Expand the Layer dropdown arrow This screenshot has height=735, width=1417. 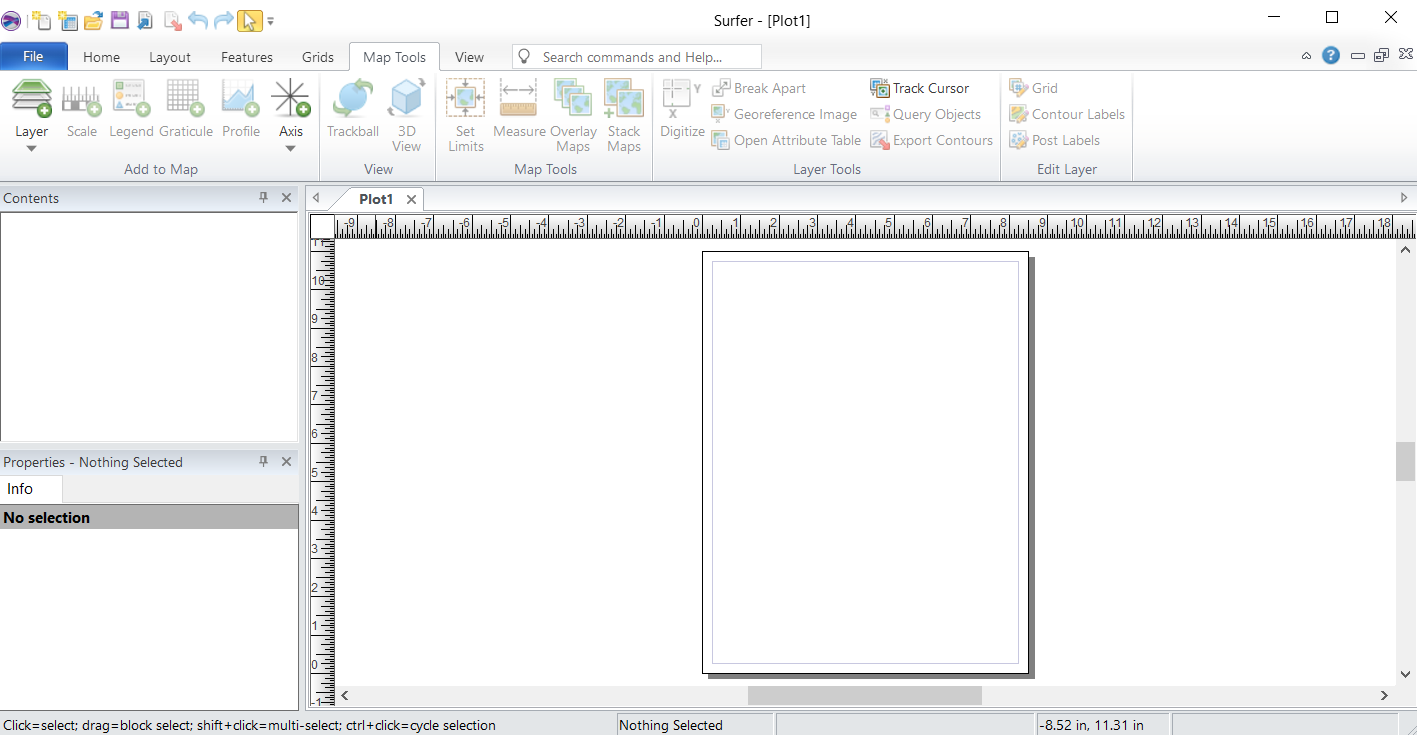tap(31, 148)
